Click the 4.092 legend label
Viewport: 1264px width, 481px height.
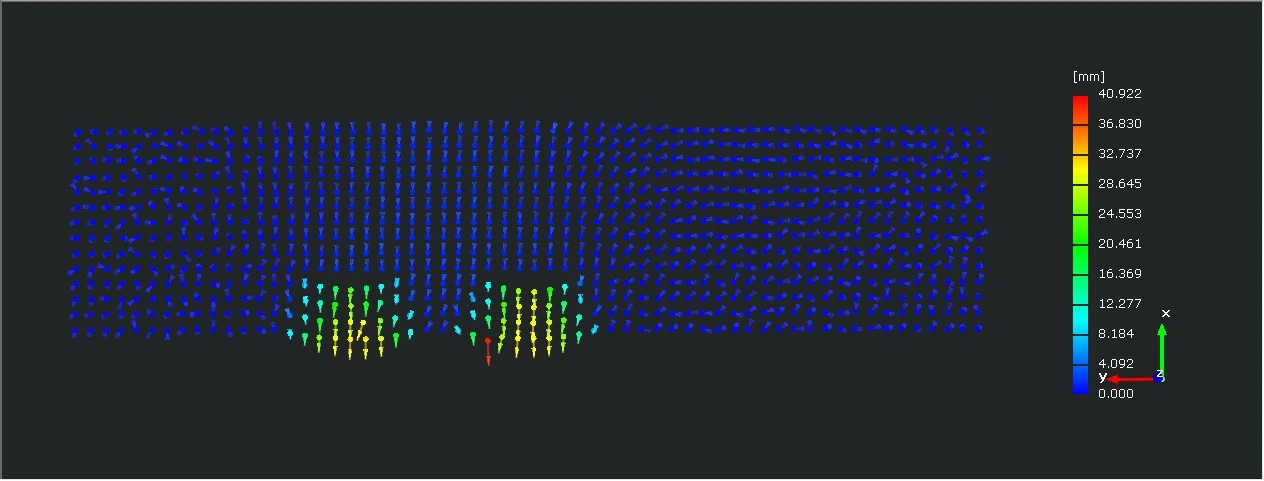click(x=1117, y=364)
